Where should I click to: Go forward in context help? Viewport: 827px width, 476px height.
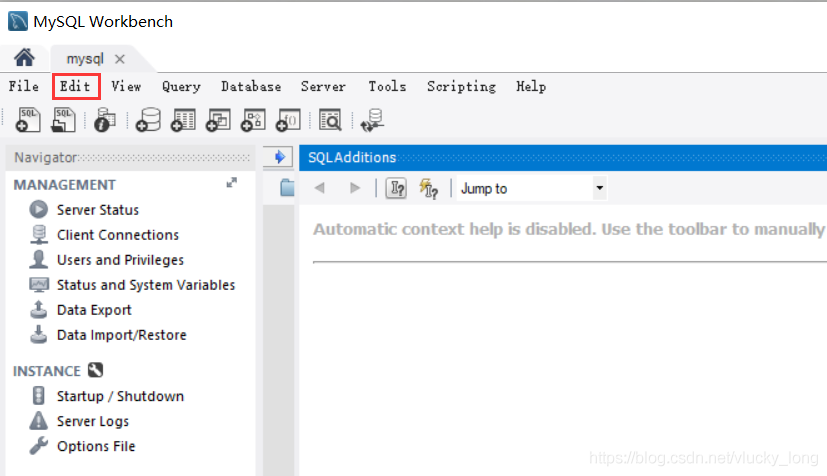tap(355, 188)
